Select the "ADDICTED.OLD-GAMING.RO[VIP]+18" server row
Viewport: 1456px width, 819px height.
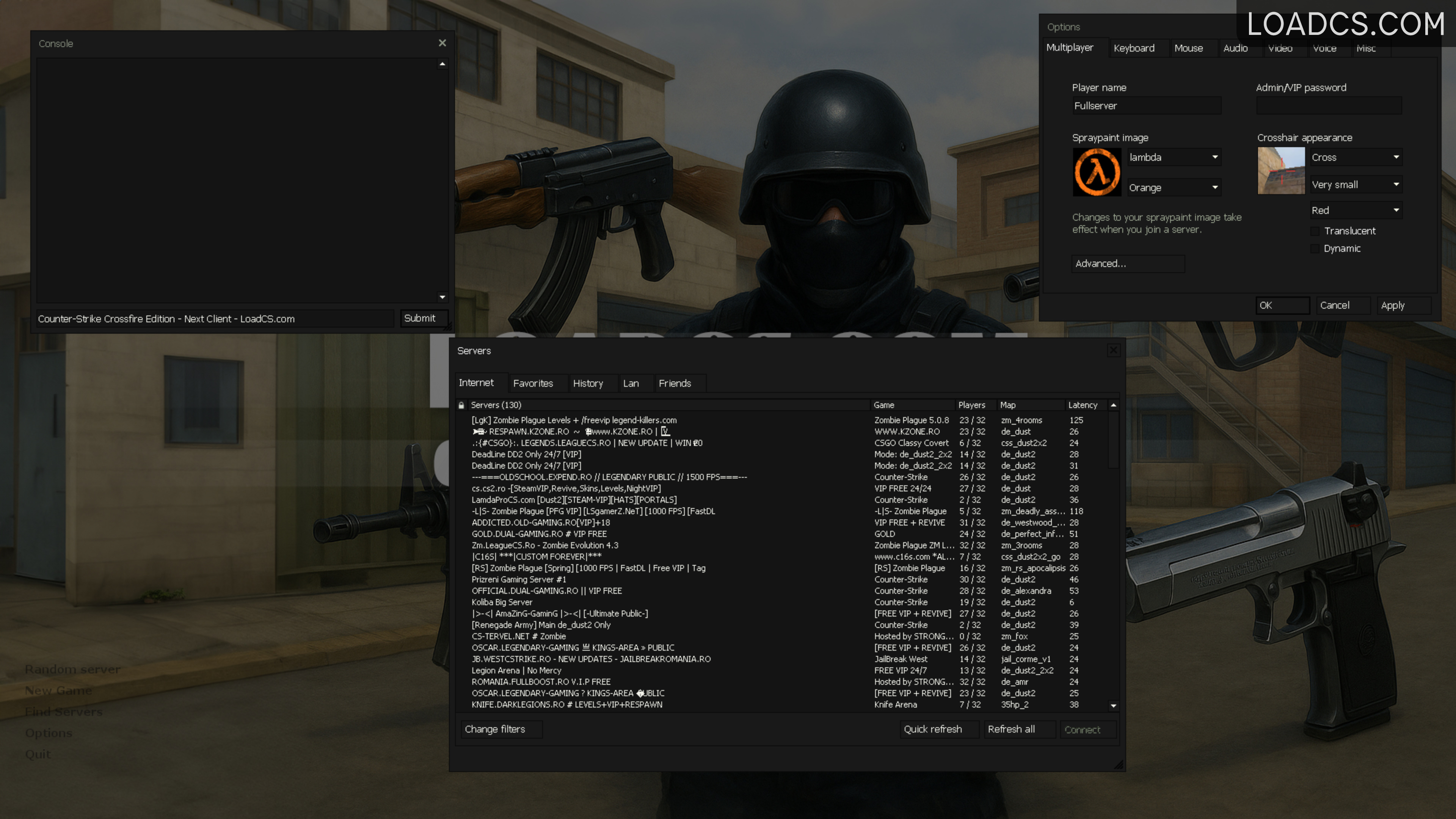[782, 523]
